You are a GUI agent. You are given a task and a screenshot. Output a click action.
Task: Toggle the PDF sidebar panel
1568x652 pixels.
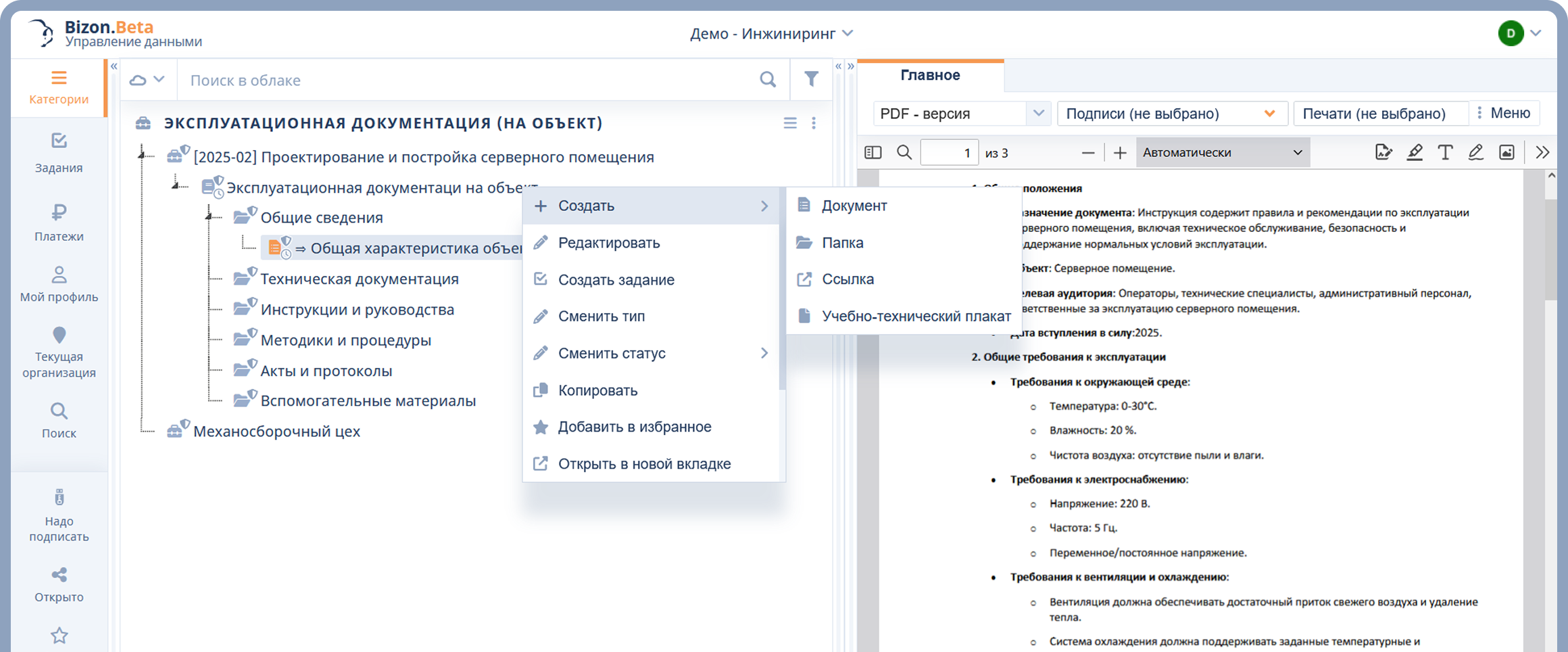point(873,152)
